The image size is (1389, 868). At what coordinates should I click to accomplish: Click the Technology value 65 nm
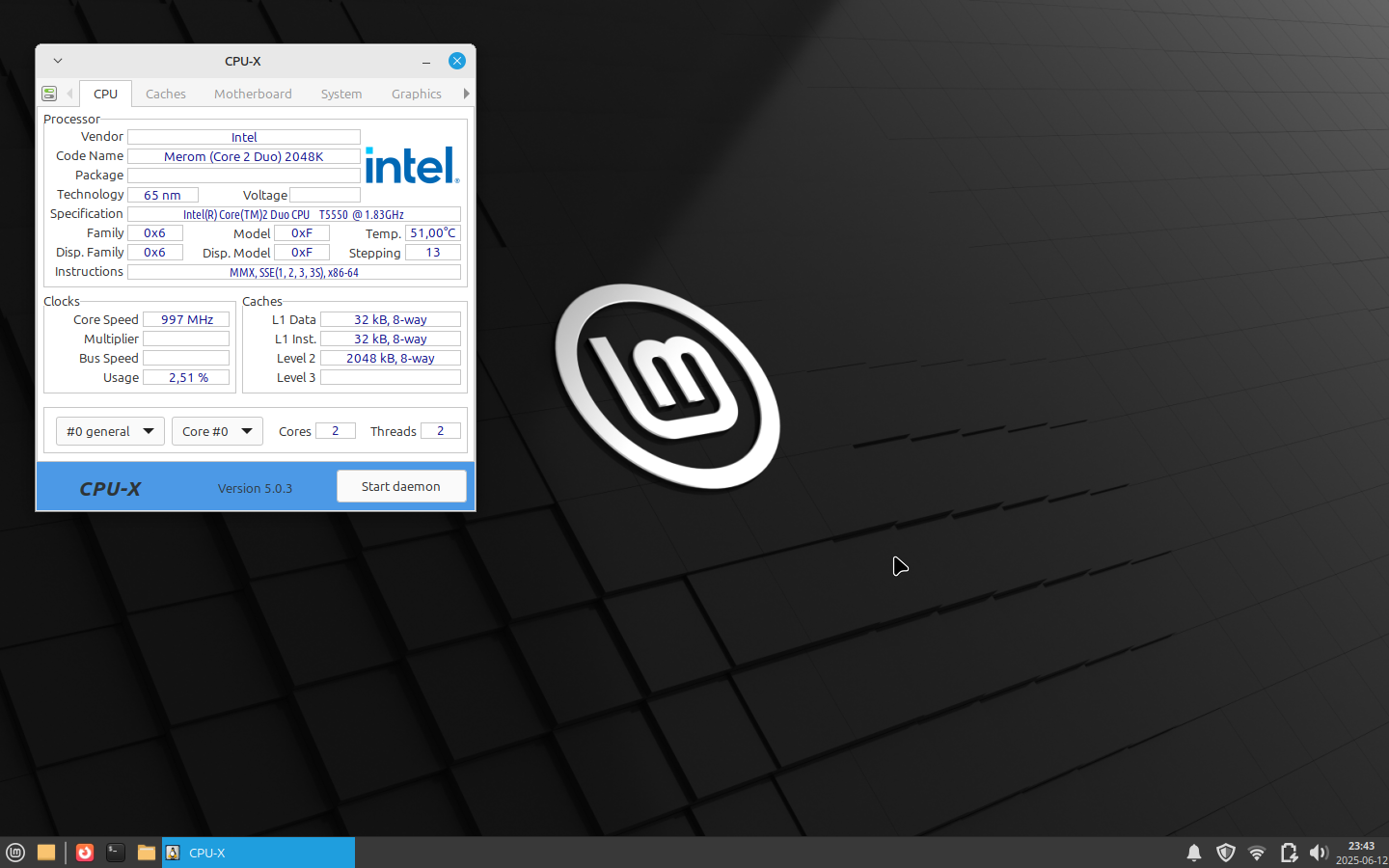[x=163, y=195]
